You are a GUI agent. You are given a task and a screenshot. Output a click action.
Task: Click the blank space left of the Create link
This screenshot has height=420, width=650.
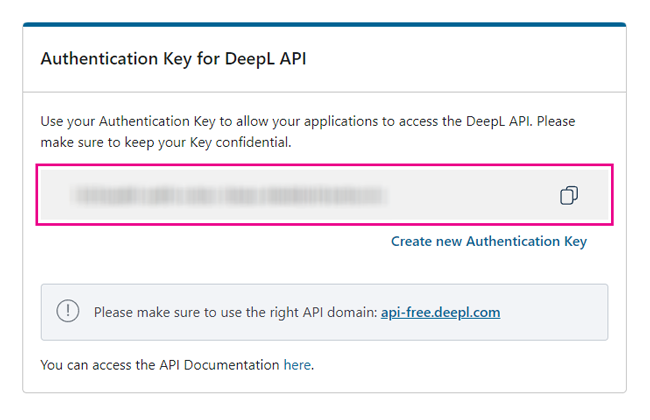(200, 241)
